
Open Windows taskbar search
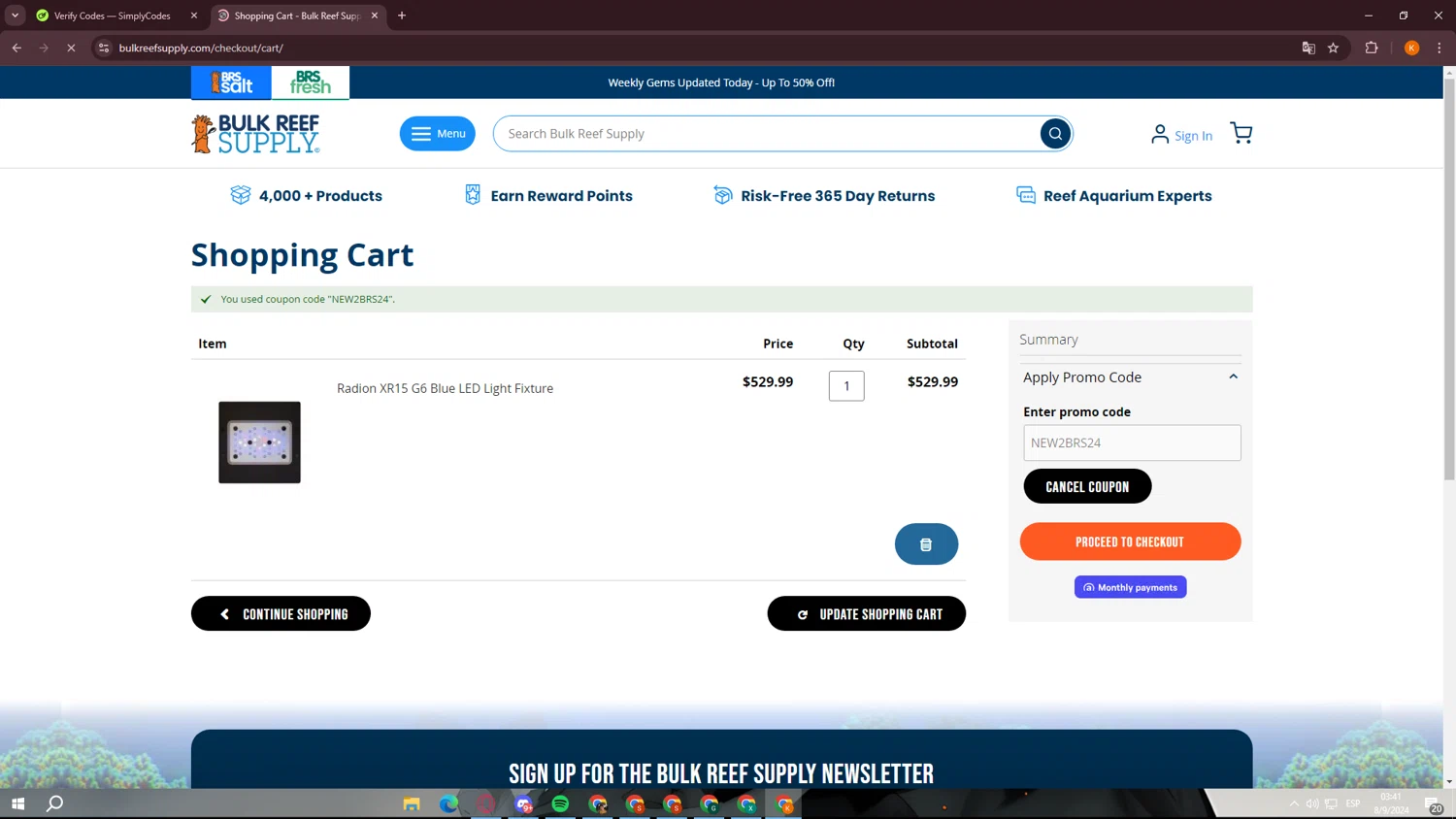pos(55,803)
